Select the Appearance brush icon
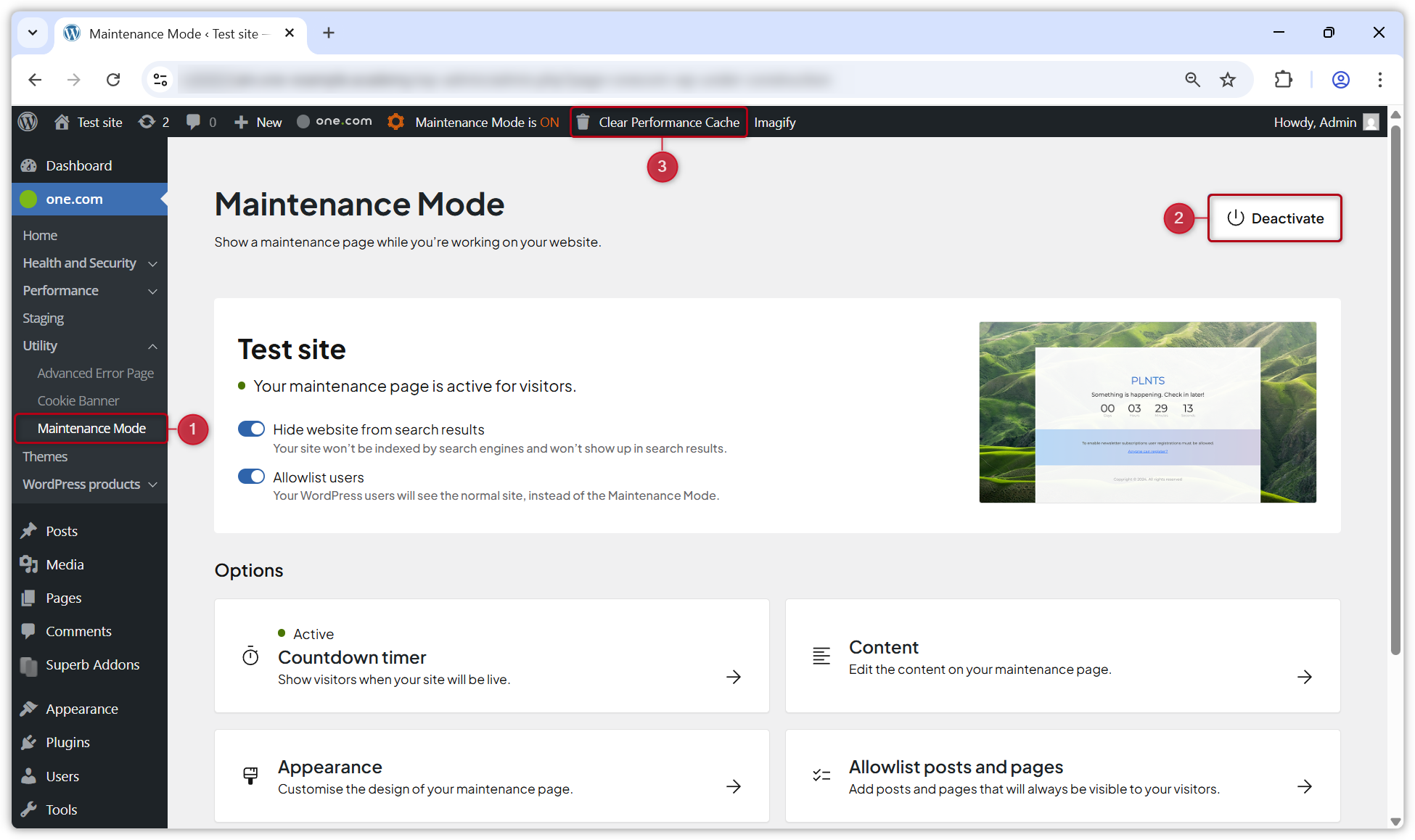Viewport: 1415px width, 840px height. (29, 709)
